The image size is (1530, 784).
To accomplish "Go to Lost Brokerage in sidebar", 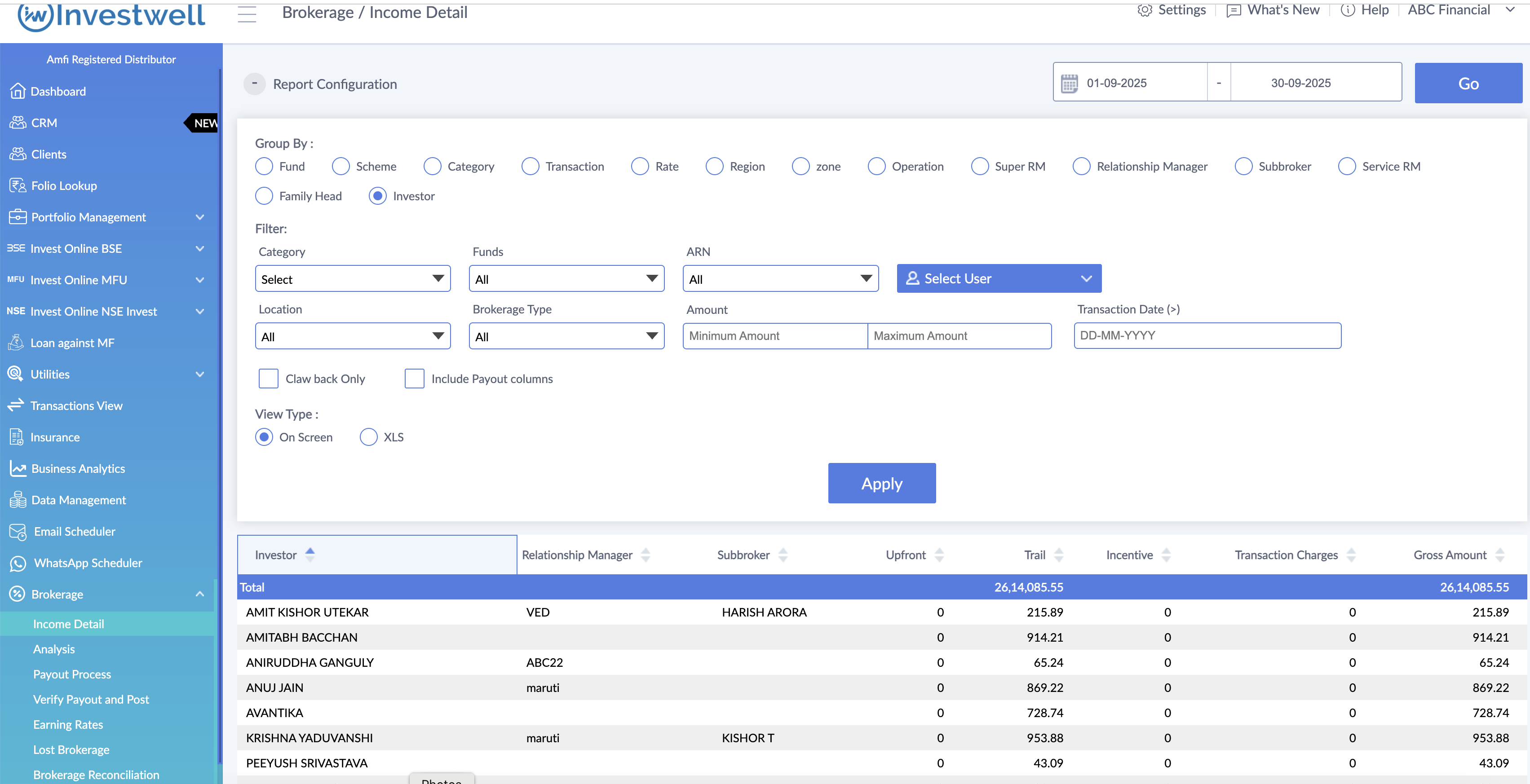I will [x=71, y=749].
